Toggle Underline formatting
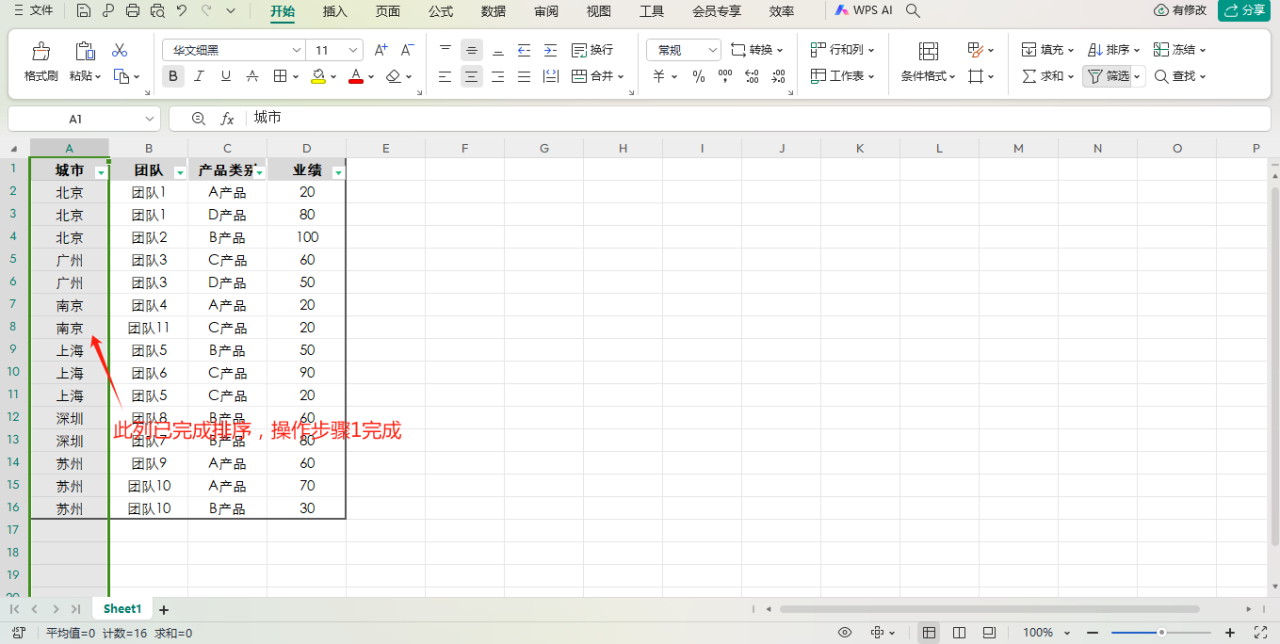Image resolution: width=1280 pixels, height=644 pixels. [226, 76]
